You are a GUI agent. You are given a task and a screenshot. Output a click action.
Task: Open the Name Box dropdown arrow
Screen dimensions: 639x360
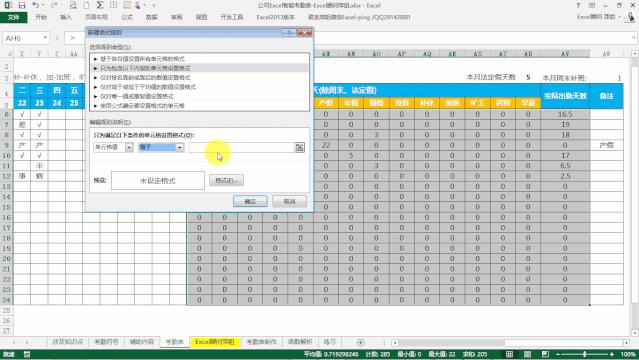tap(45, 38)
